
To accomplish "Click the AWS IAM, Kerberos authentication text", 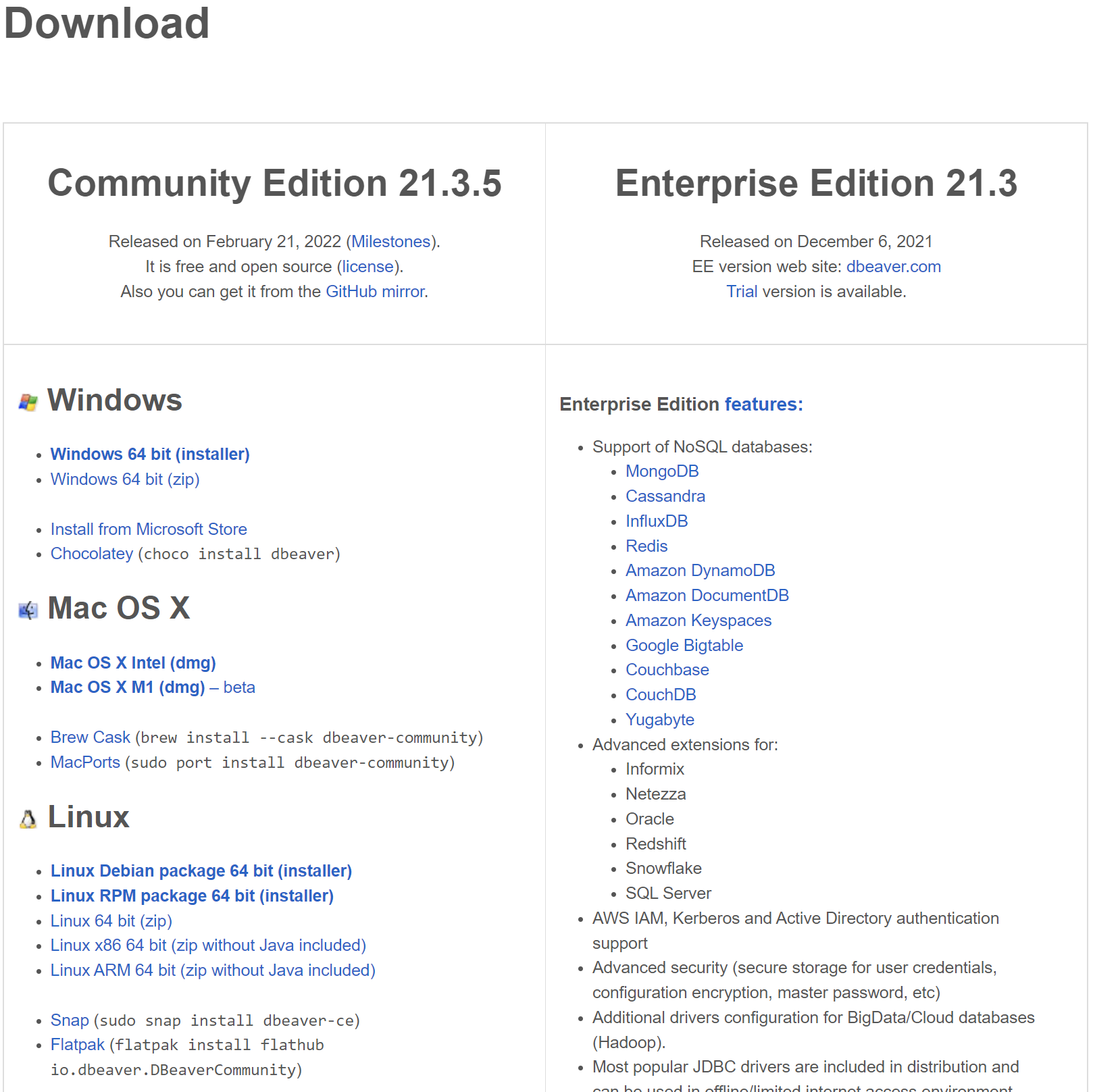I will (796, 931).
